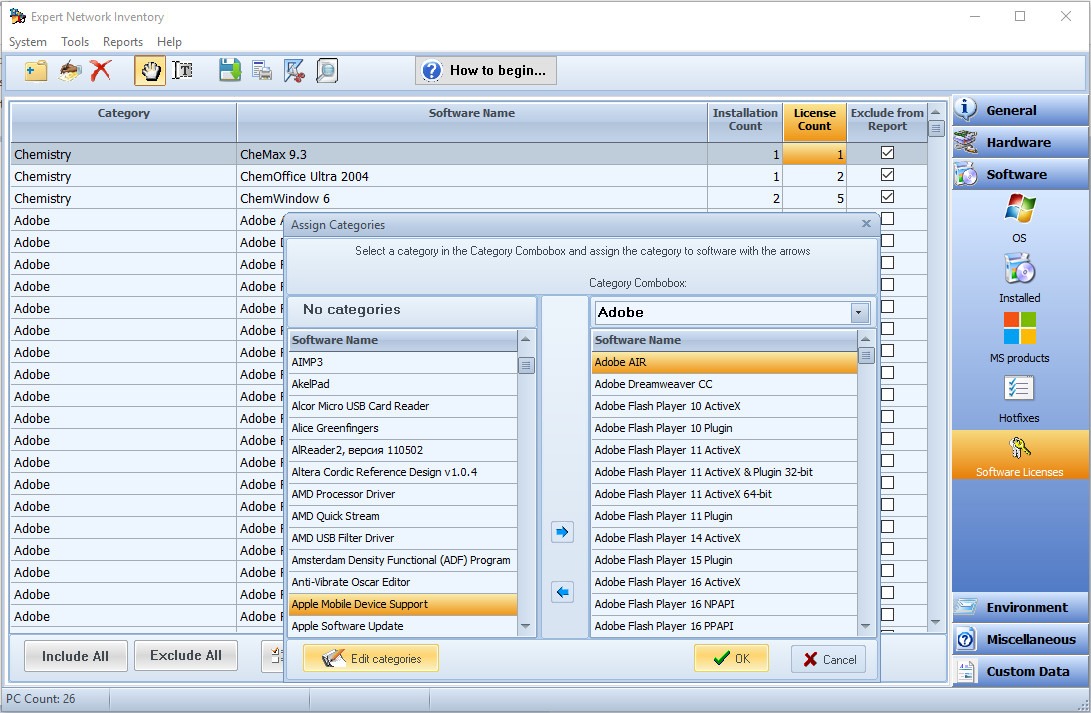The width and height of the screenshot is (1091, 713).
Task: Click down arrow of Adobe list scrollbar
Action: [866, 626]
